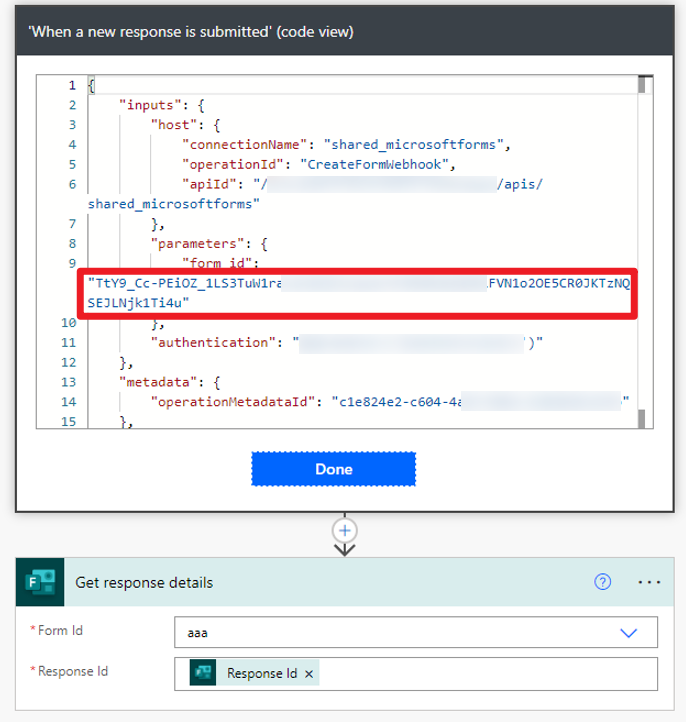686x722 pixels.
Task: Click Microsoft Forms icon on action card
Action: click(40, 583)
